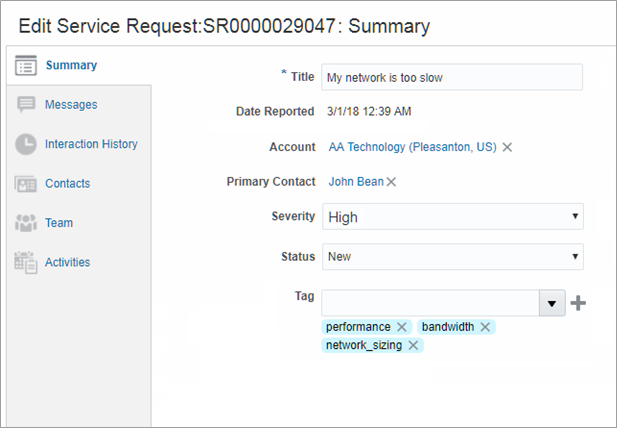Screen dimensions: 617x428
Task: Click the Interaction History clock icon
Action: (26, 144)
